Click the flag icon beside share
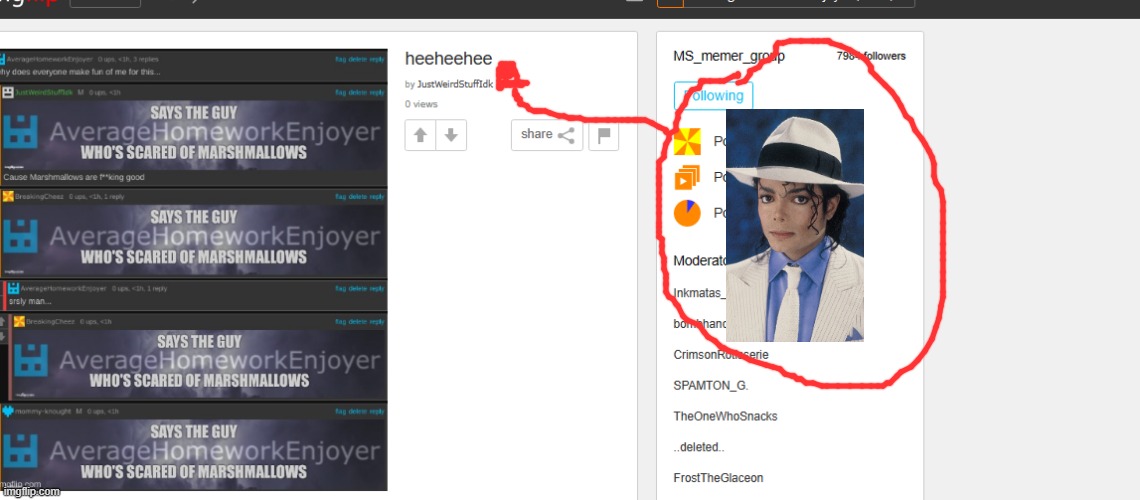Viewport: 1140px width, 500px height. 603,135
